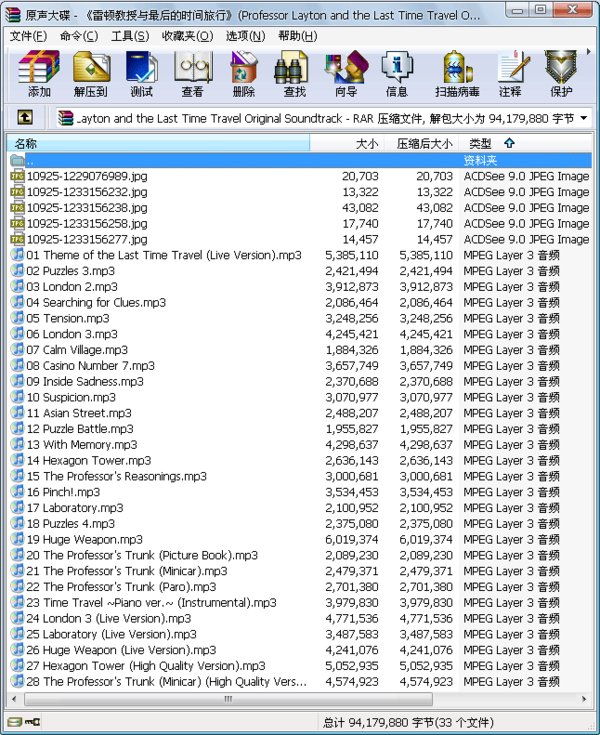Screen dimensions: 600x735
Task: Sort by the 名称 column header
Action: pos(158,143)
